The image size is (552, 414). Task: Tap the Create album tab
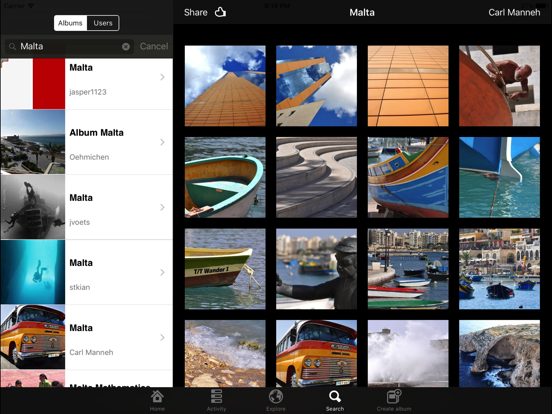(x=394, y=401)
